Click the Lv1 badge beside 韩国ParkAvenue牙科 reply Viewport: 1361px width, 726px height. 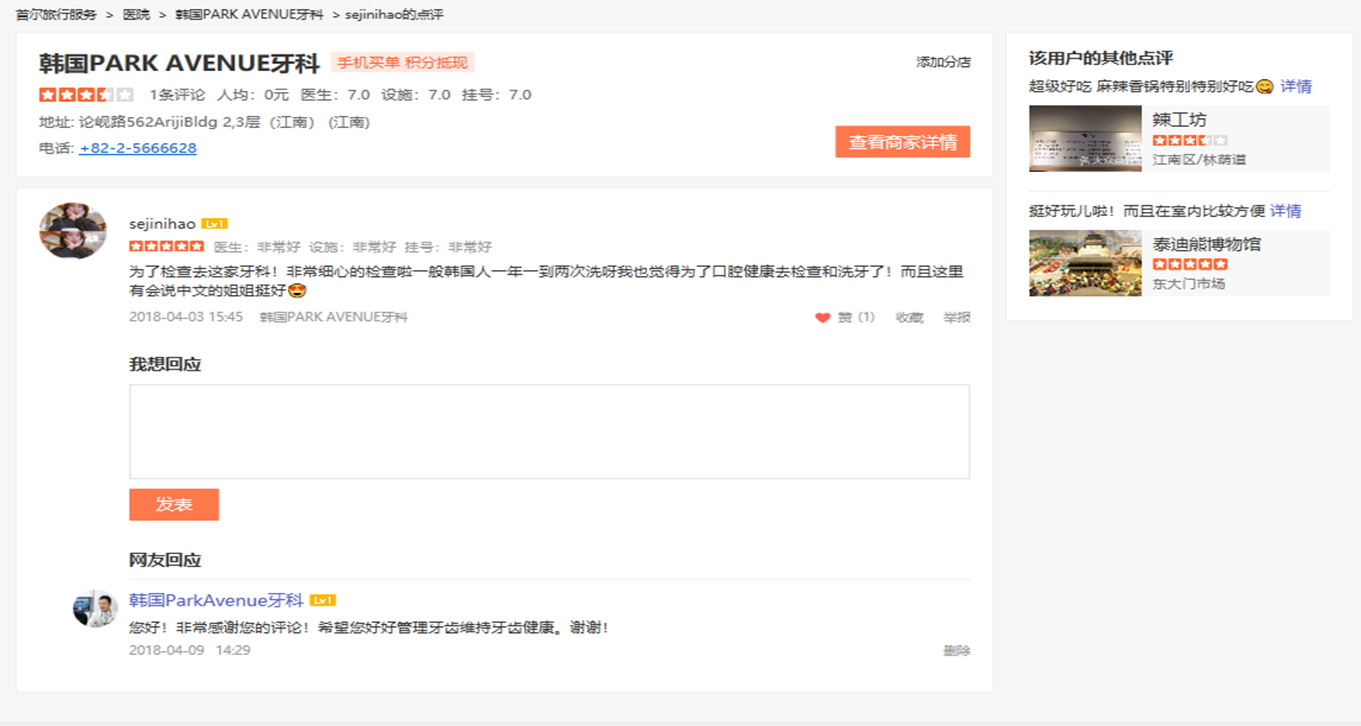pos(322,600)
